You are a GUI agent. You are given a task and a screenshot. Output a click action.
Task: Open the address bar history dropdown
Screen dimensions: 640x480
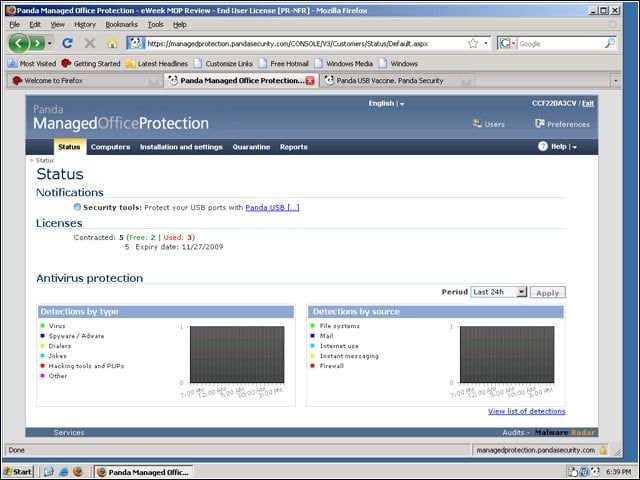(486, 43)
